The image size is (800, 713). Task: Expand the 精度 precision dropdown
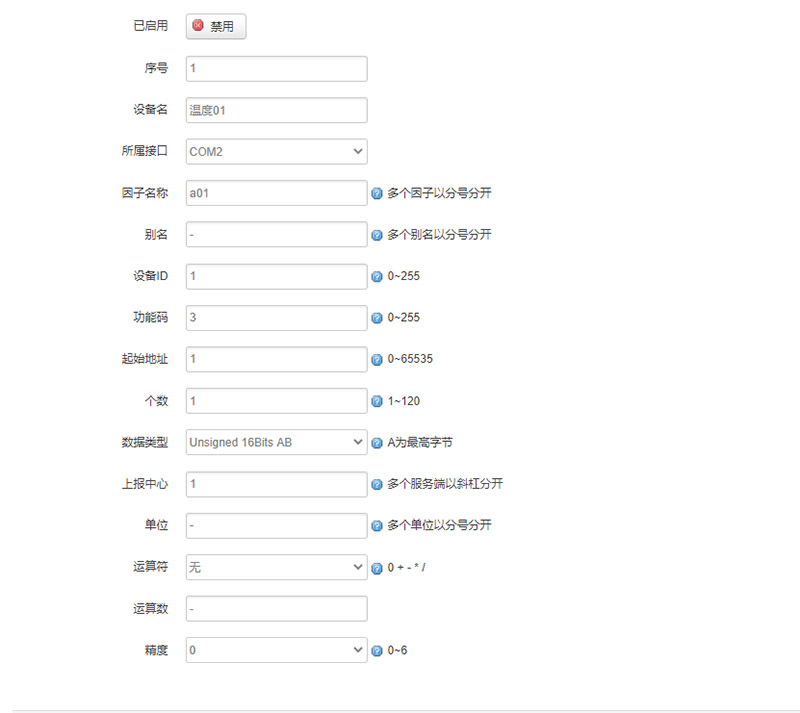coord(276,650)
